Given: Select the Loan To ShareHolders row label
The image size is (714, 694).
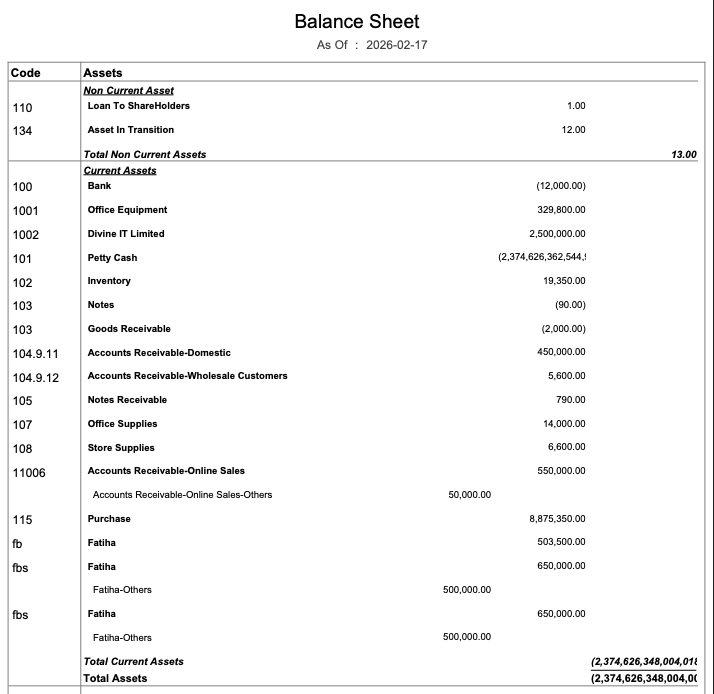Looking at the screenshot, I should pos(138,106).
